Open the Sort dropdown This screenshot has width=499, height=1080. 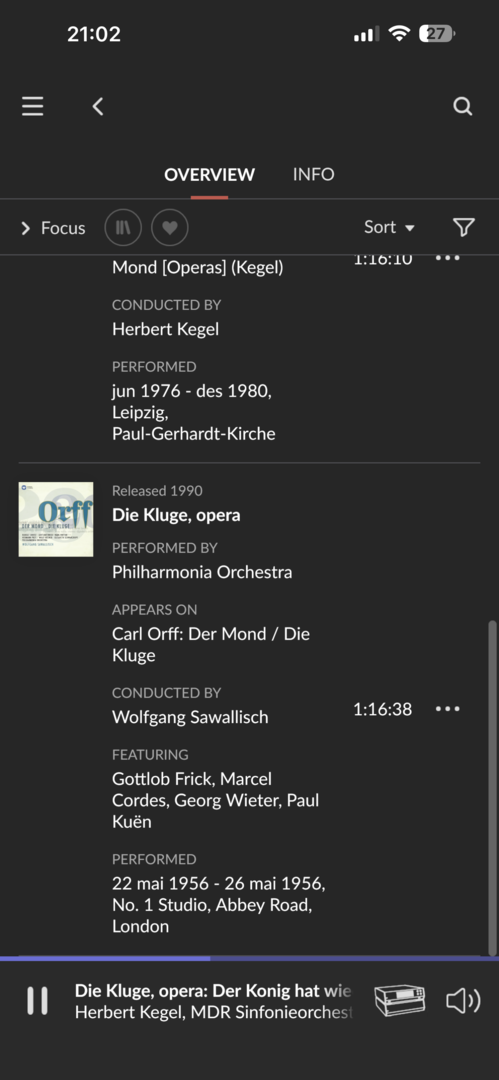coord(389,227)
